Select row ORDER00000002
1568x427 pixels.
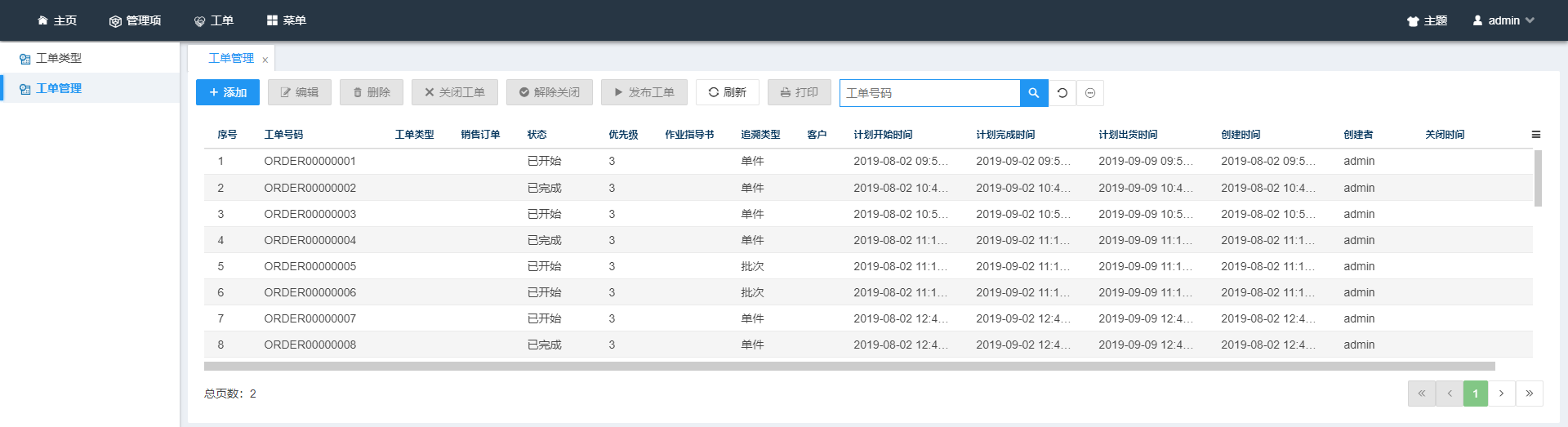tap(868, 188)
